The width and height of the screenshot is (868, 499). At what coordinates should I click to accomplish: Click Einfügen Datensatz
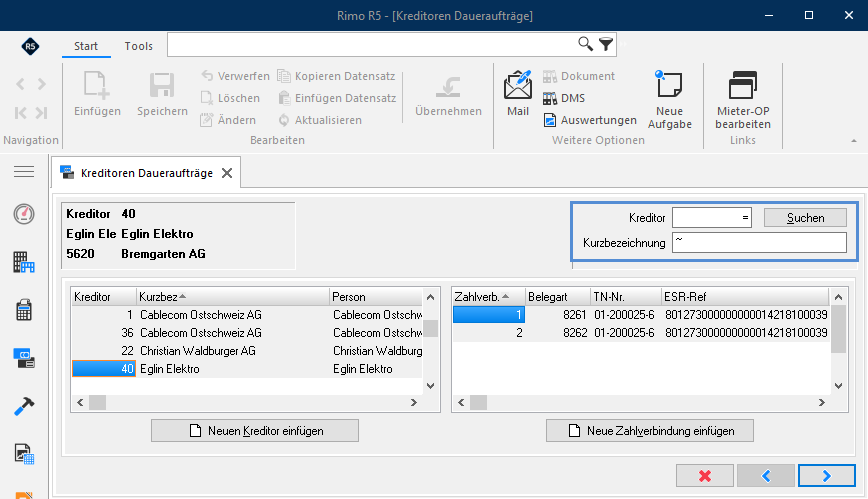(x=337, y=98)
